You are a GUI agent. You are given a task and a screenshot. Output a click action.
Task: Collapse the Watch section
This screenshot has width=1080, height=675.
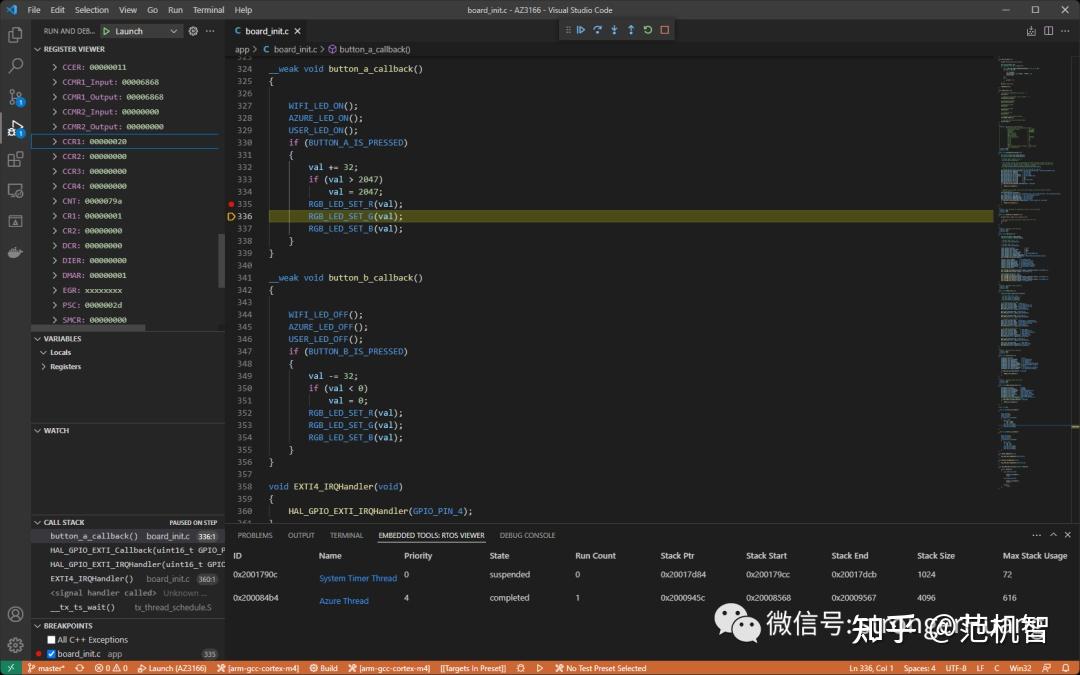point(56,430)
